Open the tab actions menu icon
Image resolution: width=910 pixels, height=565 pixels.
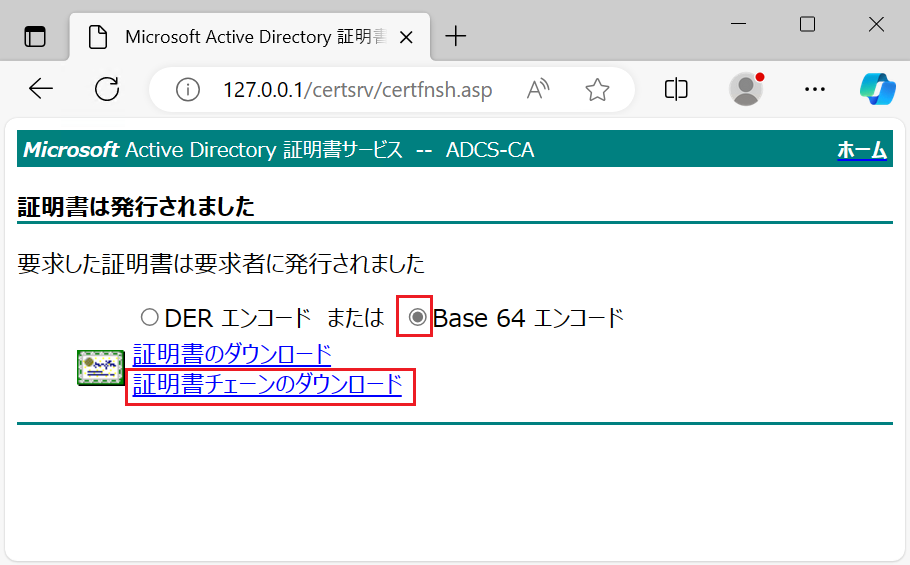tap(35, 37)
